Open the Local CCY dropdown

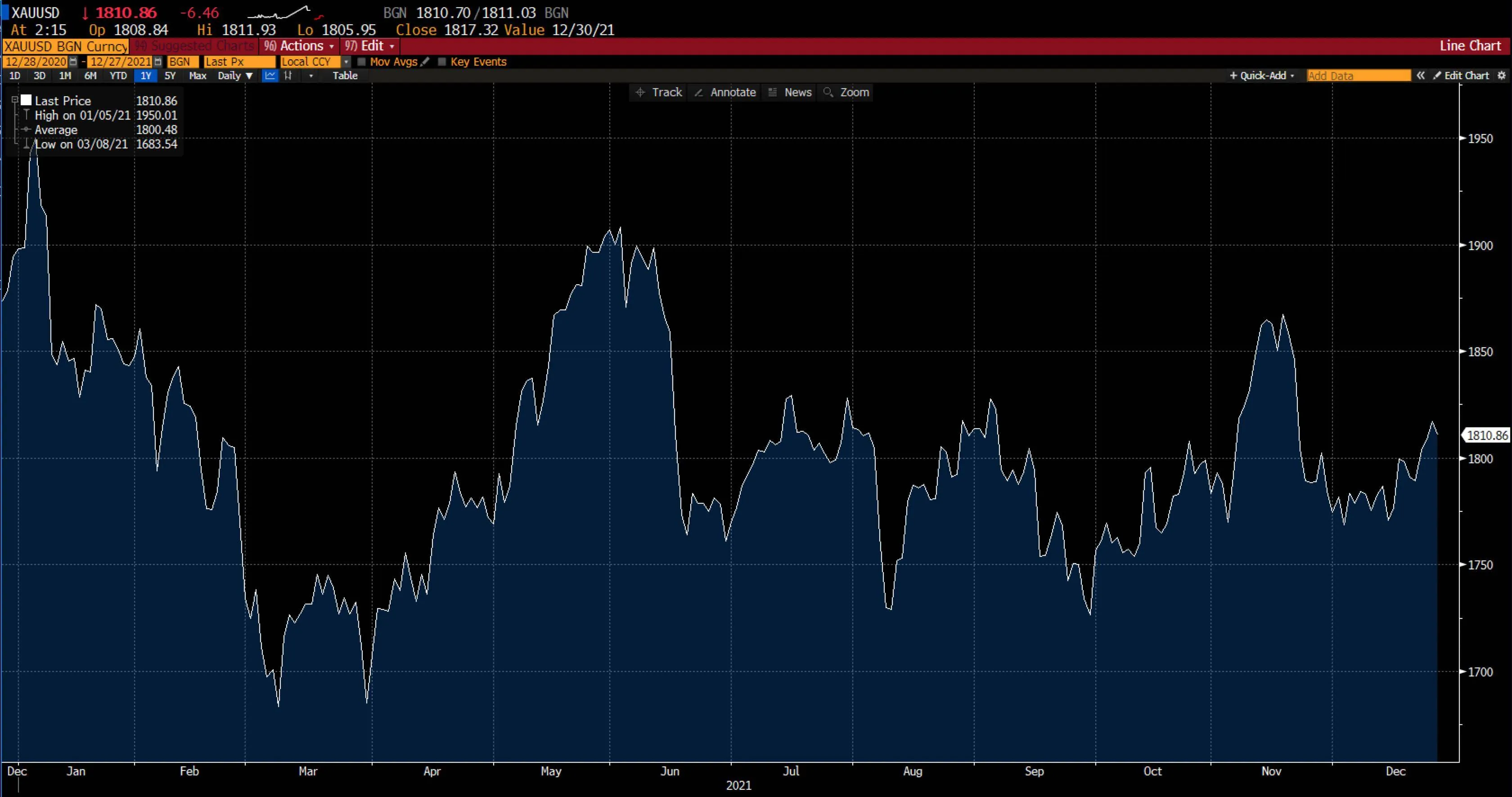(x=346, y=62)
